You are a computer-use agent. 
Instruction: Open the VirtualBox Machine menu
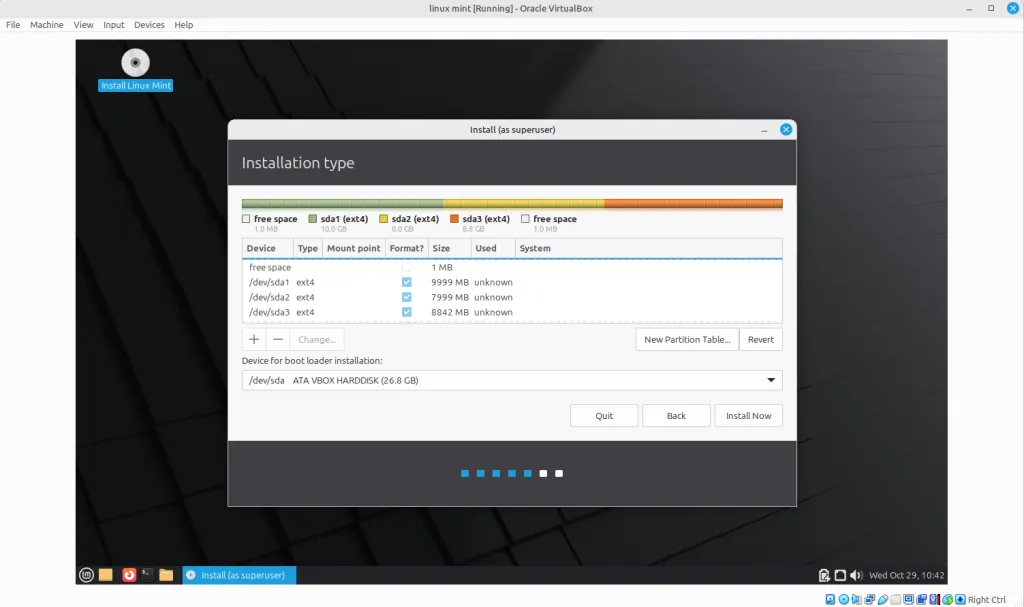point(47,24)
